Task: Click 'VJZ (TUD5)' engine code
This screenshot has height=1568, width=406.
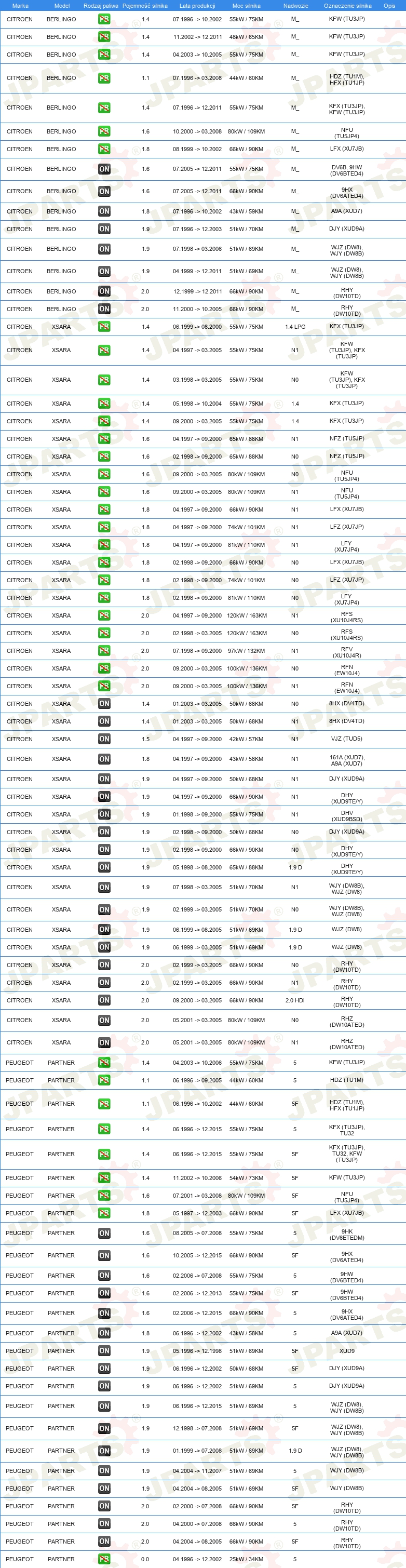Action: (347, 739)
